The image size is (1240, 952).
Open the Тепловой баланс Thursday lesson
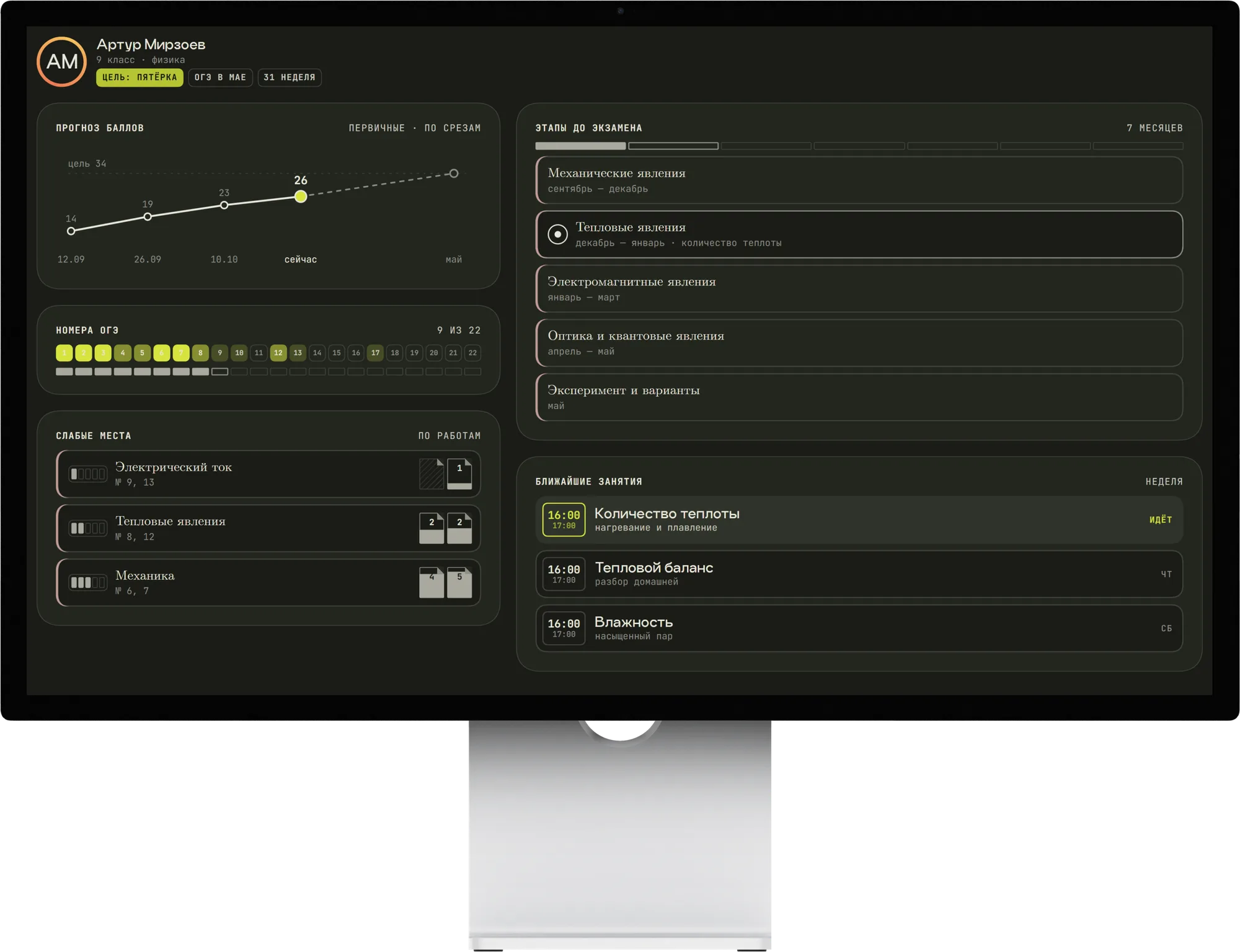pyautogui.click(x=859, y=574)
